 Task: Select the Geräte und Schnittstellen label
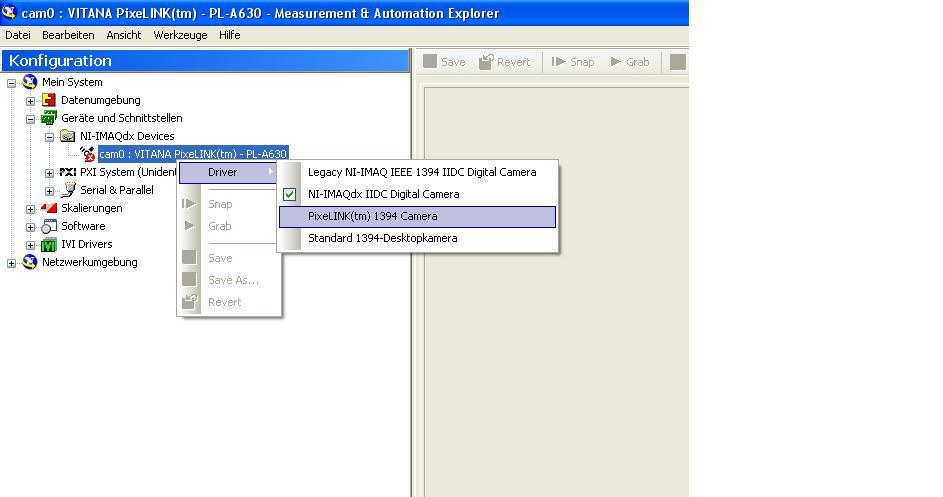click(x=121, y=118)
